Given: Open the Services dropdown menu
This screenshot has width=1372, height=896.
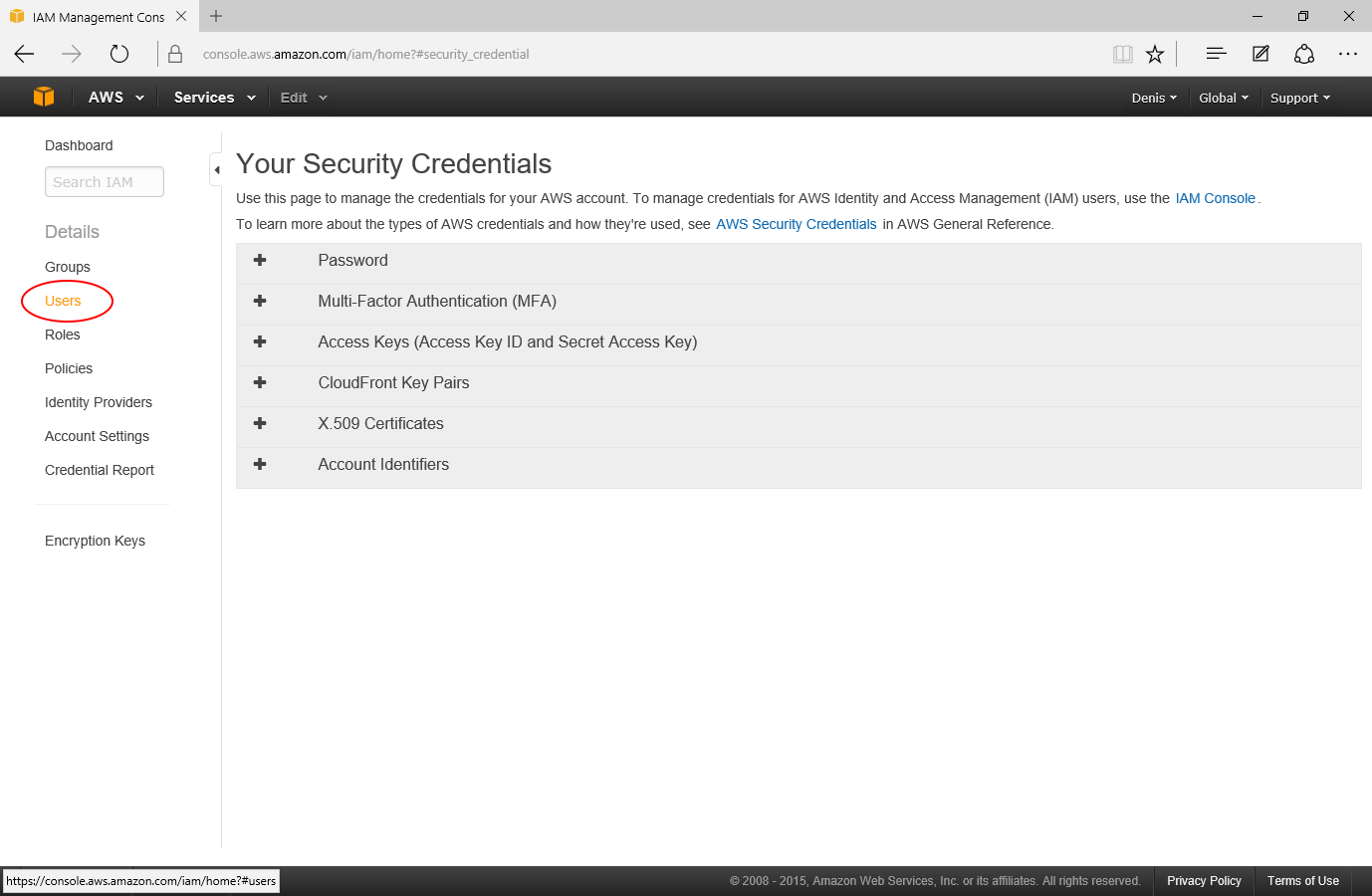Looking at the screenshot, I should coord(215,97).
